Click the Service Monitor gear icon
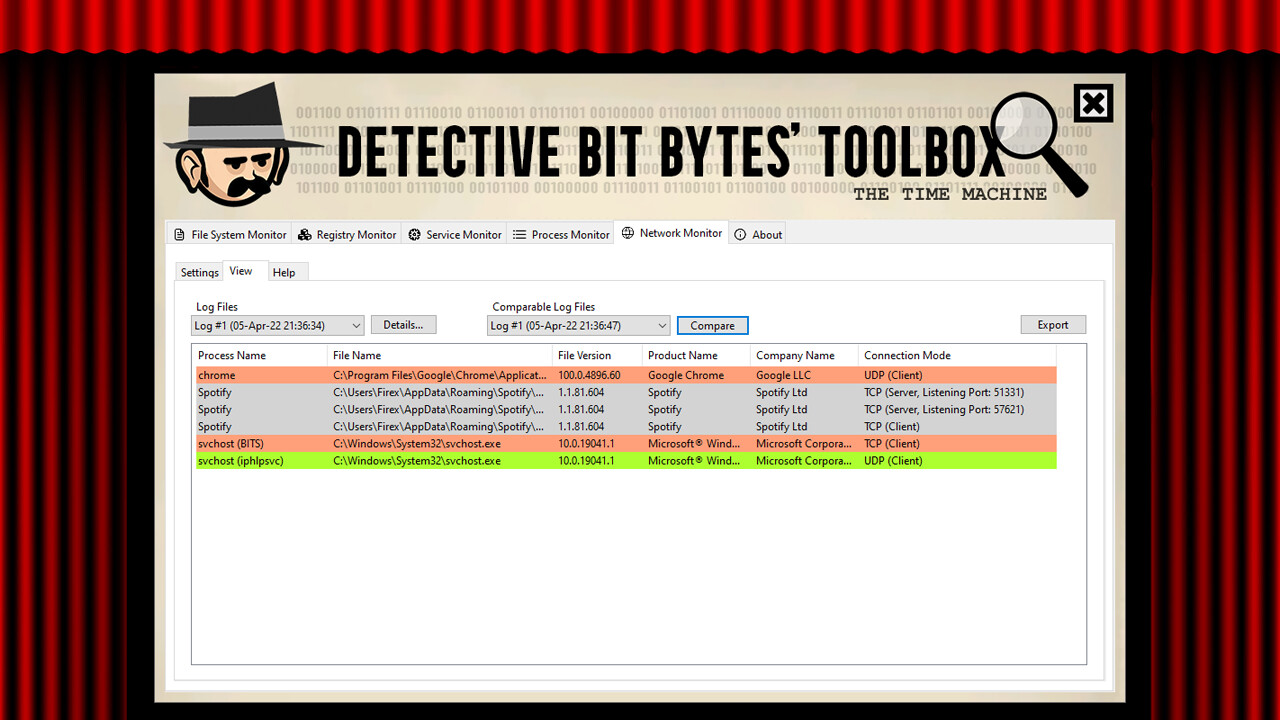Image resolution: width=1280 pixels, height=720 pixels. [413, 234]
